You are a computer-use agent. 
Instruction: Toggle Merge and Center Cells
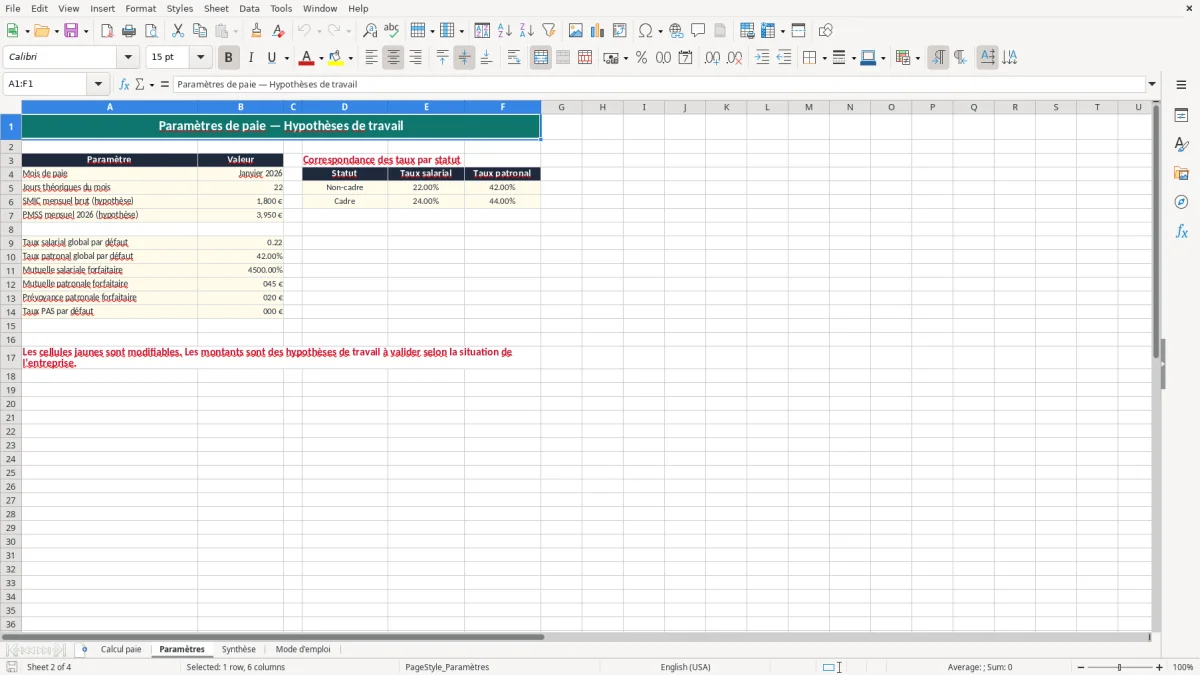(x=541, y=58)
